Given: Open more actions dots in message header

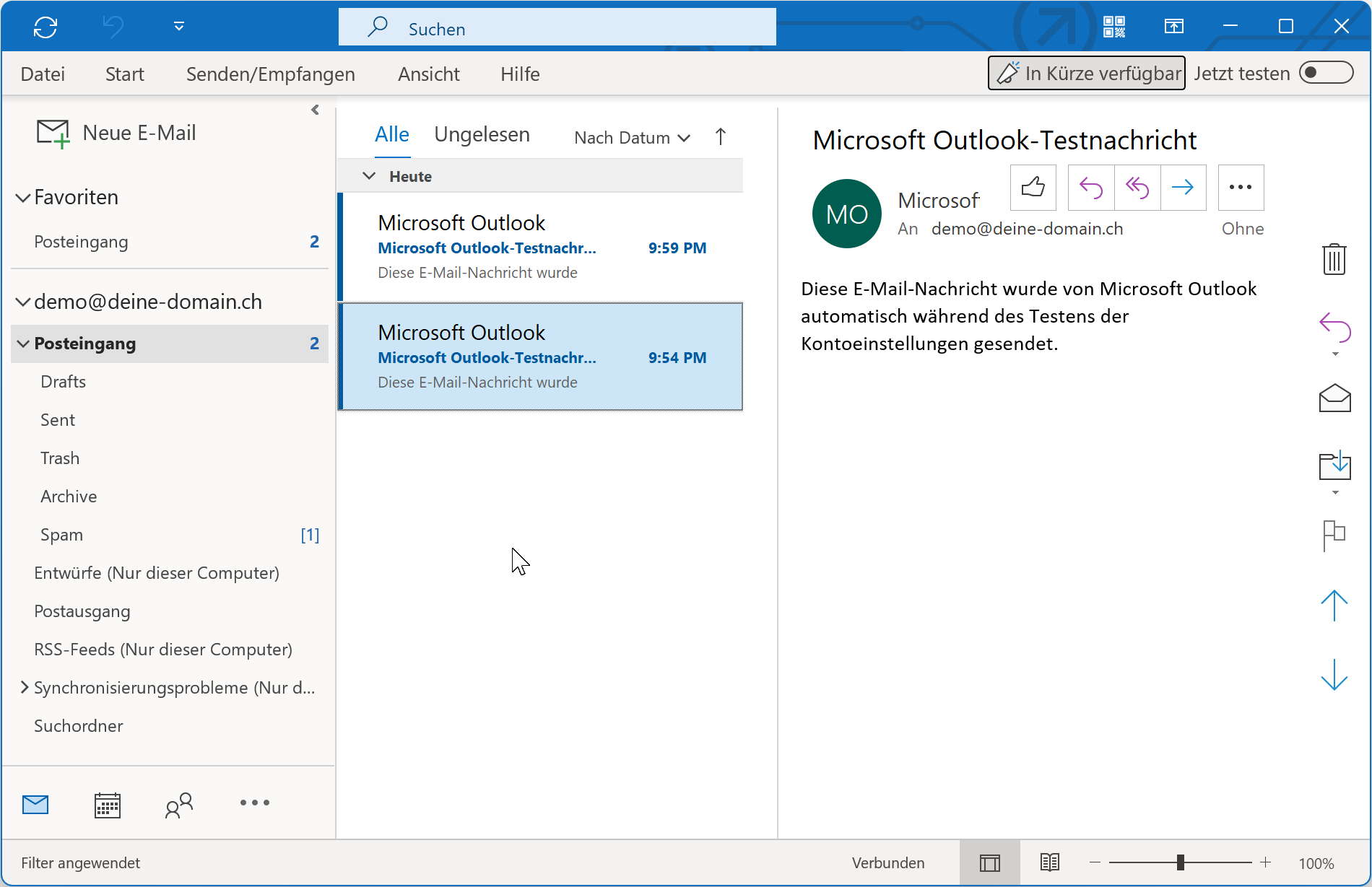Looking at the screenshot, I should 1241,188.
